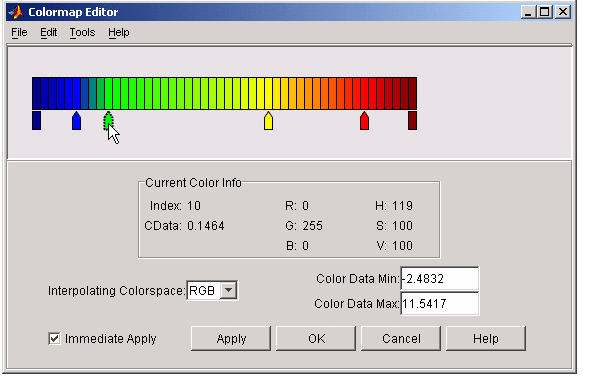Click the Cancel button
600x380 pixels.
(x=401, y=339)
